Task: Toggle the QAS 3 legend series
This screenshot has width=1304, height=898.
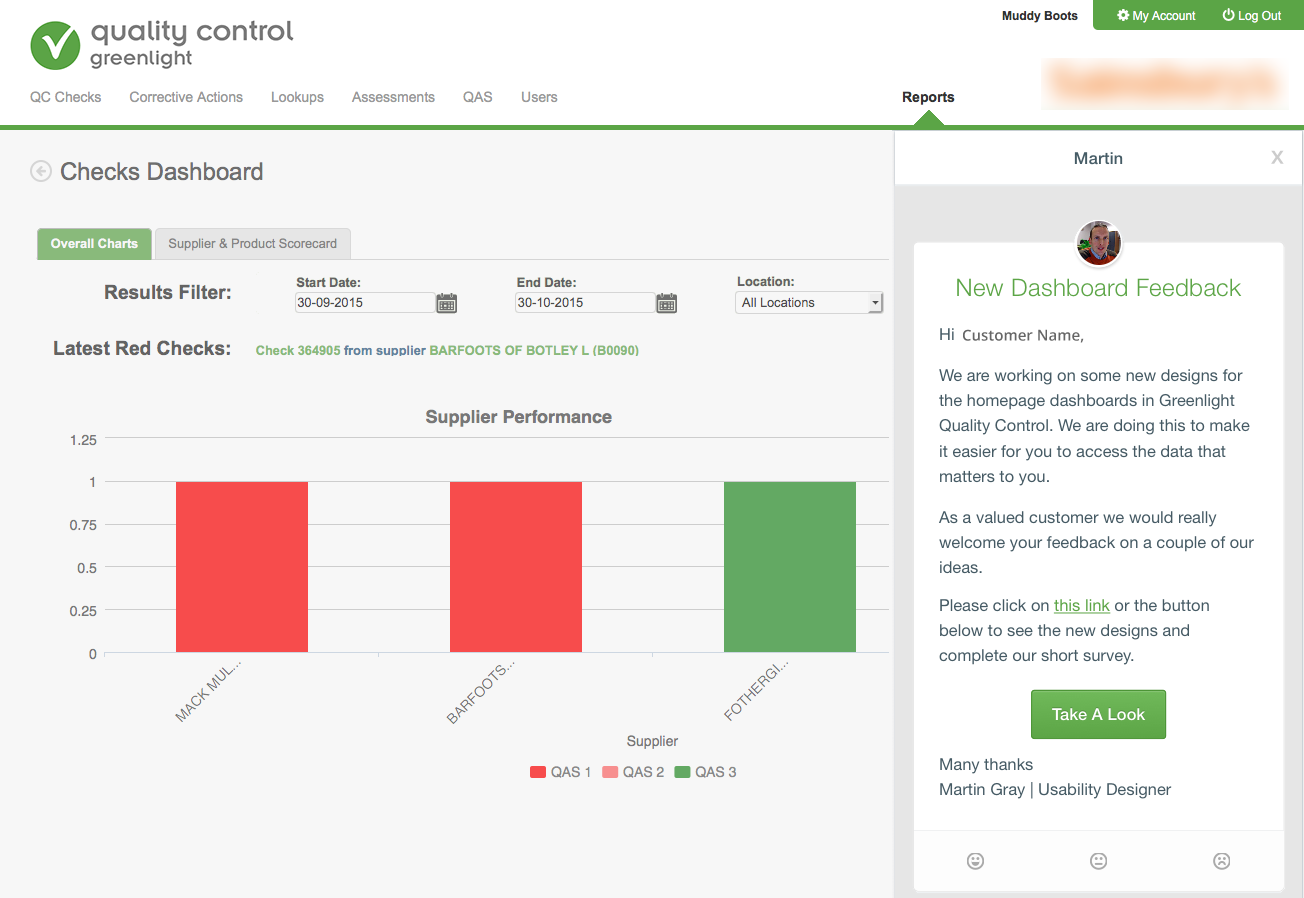Action: coord(705,771)
